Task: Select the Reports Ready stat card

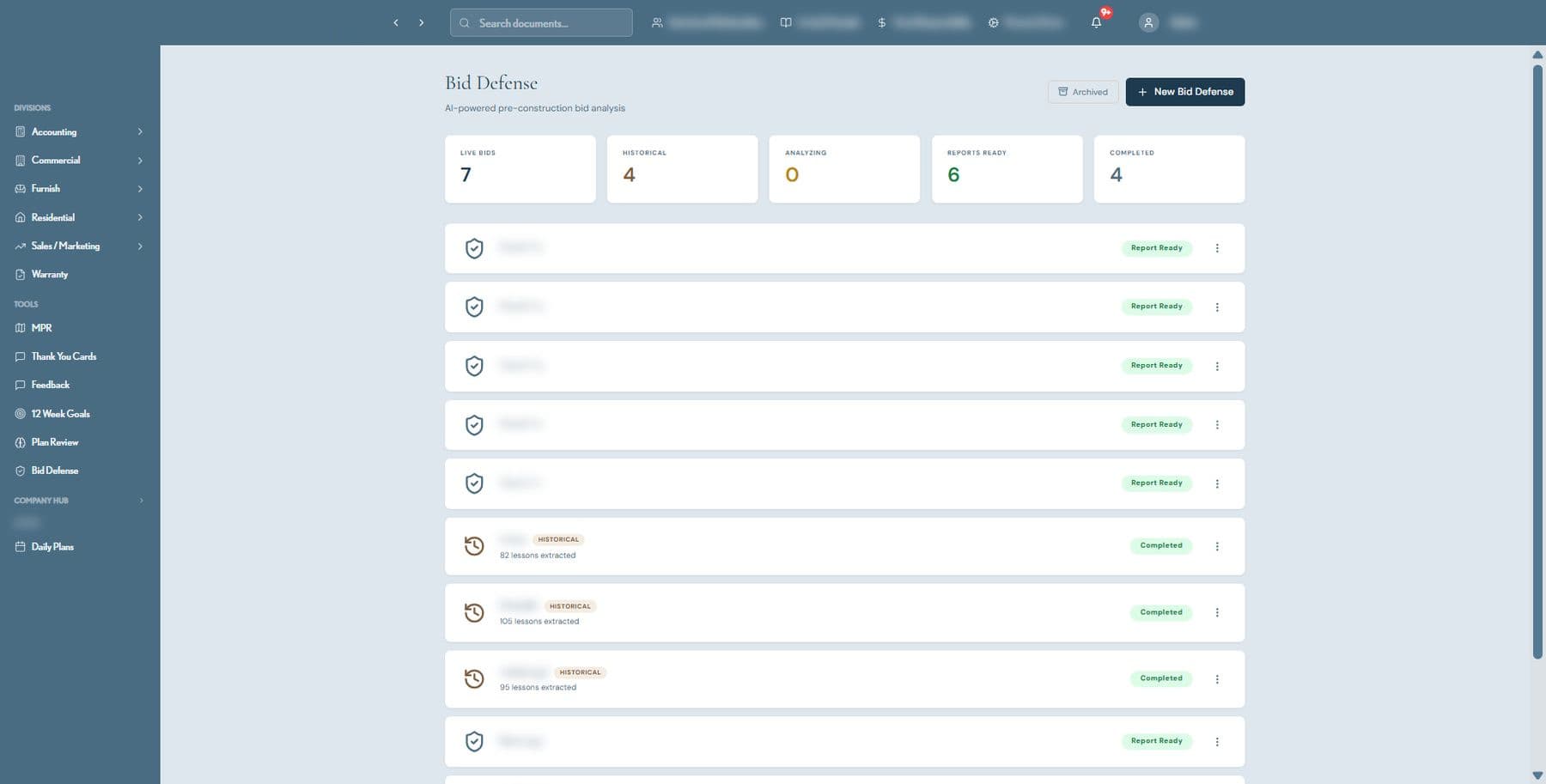Action: pyautogui.click(x=1007, y=169)
